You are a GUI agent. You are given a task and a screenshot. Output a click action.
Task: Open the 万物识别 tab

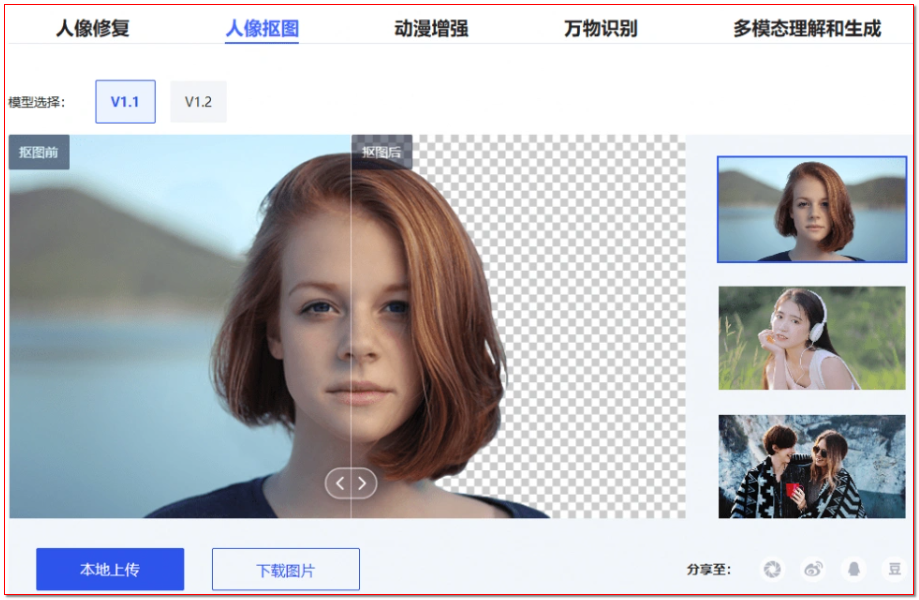pyautogui.click(x=601, y=28)
